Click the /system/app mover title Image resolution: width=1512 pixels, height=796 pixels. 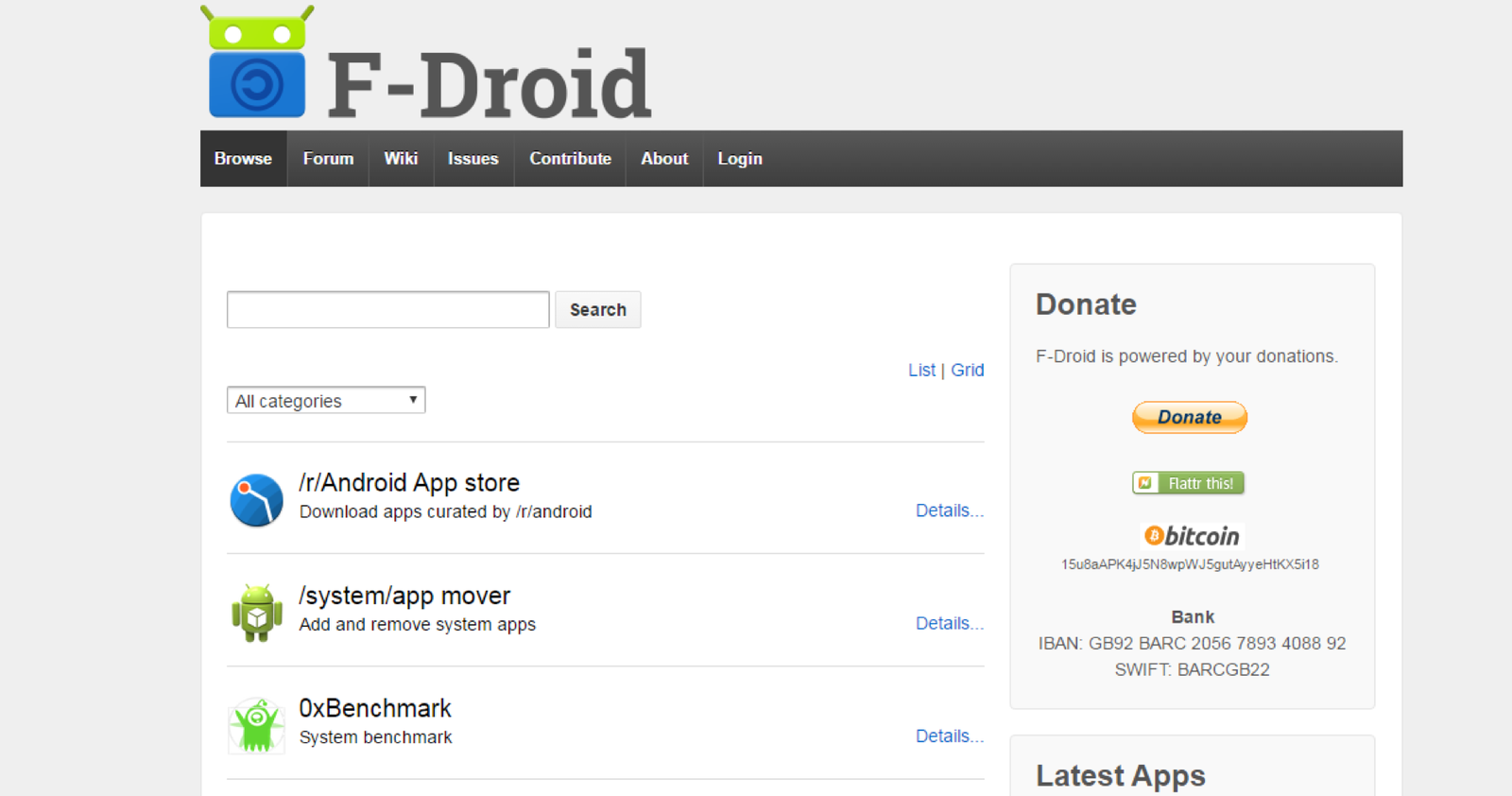pos(404,596)
